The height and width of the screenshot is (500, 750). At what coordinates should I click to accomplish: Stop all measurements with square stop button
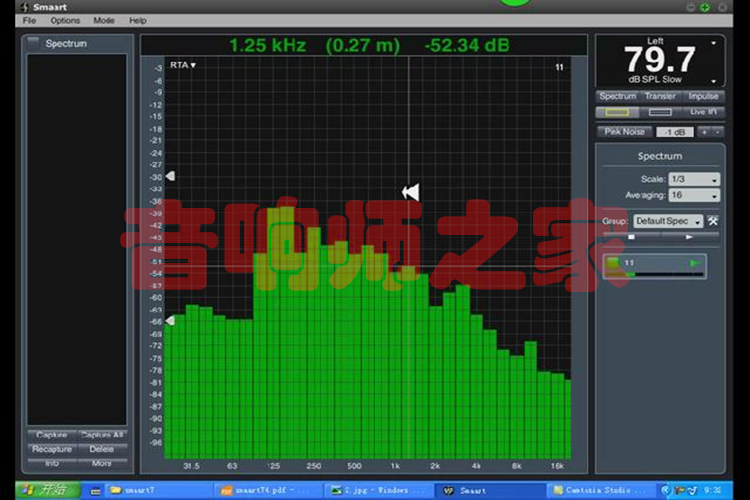(631, 237)
